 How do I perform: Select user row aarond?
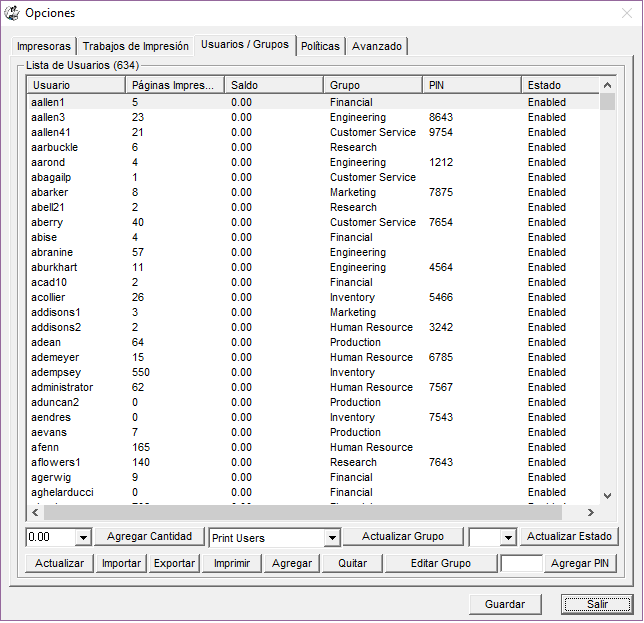(x=313, y=162)
